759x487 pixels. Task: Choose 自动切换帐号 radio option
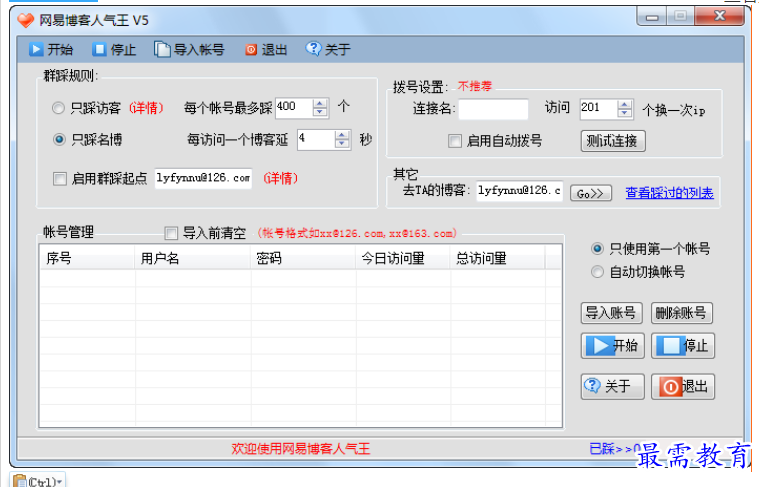(x=597, y=272)
